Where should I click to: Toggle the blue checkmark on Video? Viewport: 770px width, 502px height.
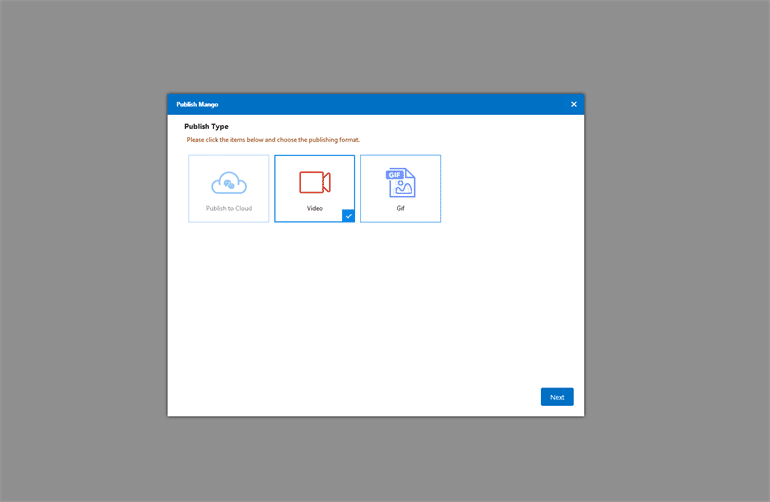click(348, 216)
